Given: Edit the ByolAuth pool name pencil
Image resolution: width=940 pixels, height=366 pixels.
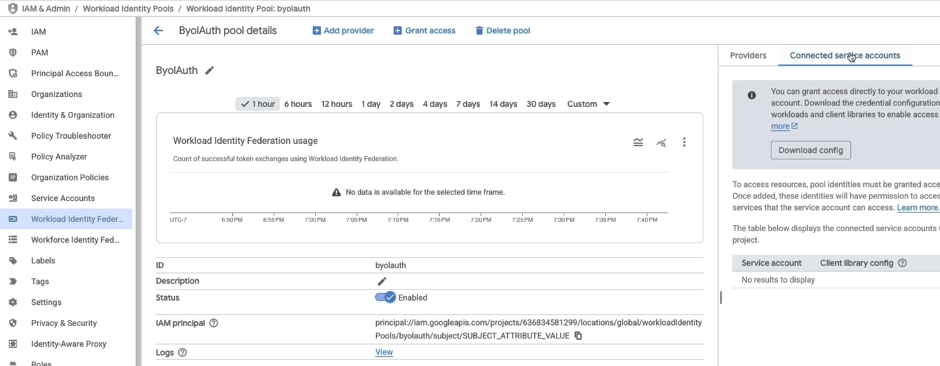Looking at the screenshot, I should (x=209, y=71).
